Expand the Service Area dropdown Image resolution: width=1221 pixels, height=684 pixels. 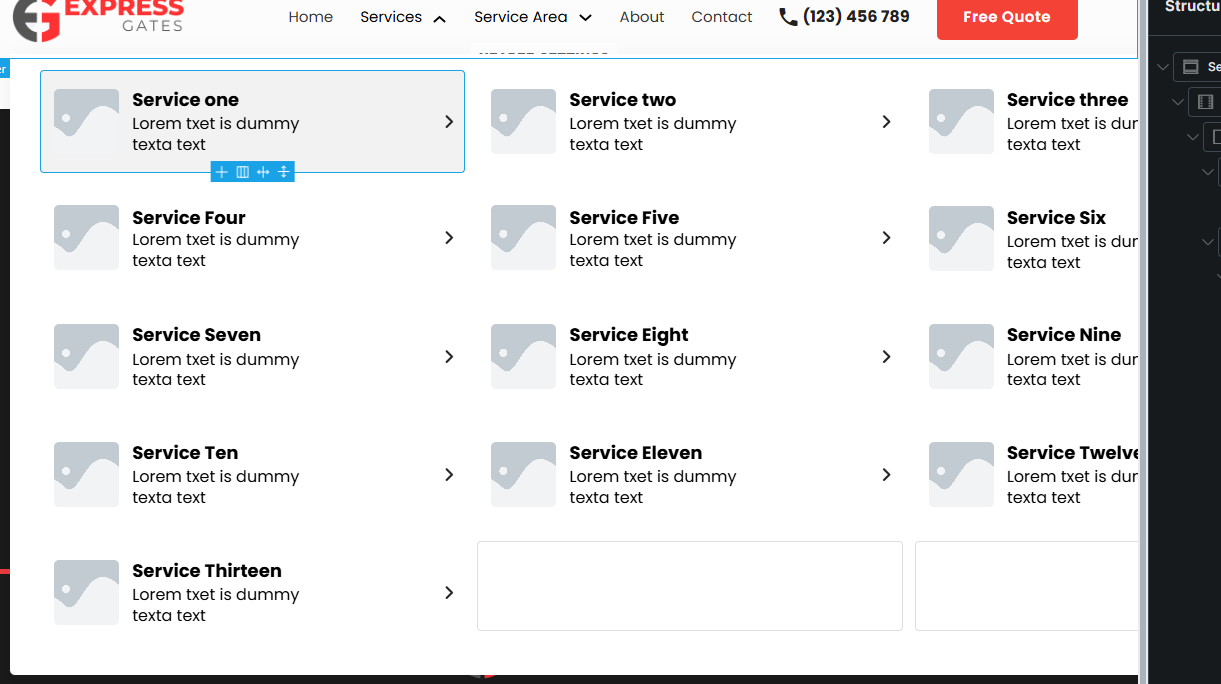pos(586,18)
